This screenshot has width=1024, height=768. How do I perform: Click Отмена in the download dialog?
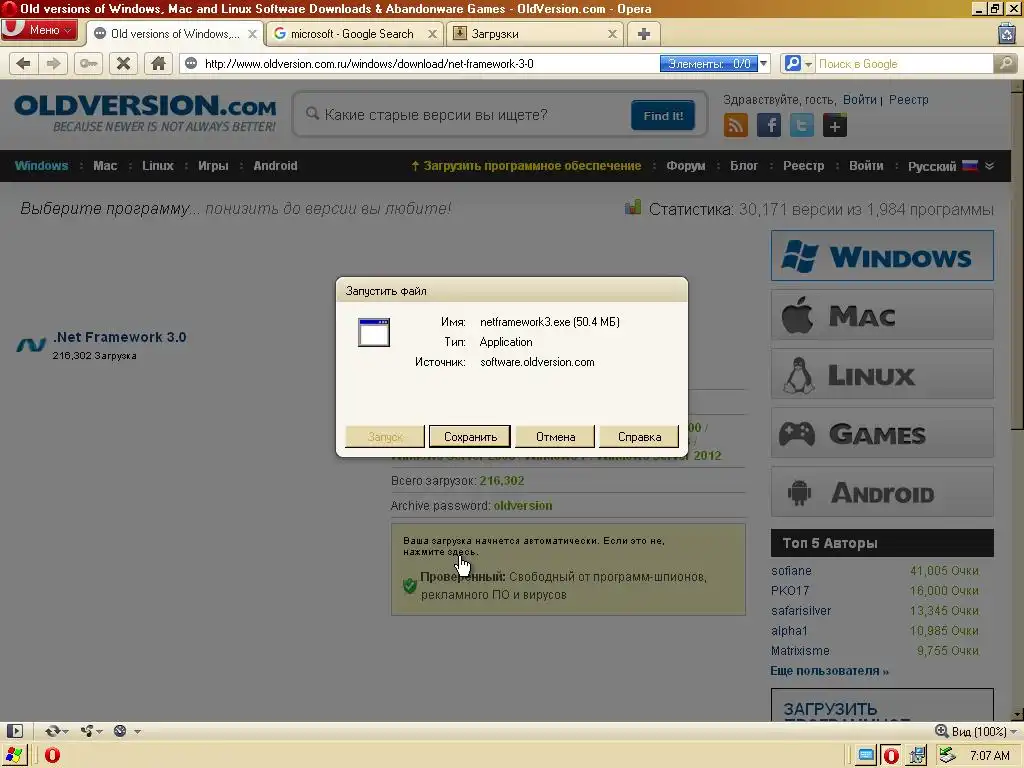point(555,437)
